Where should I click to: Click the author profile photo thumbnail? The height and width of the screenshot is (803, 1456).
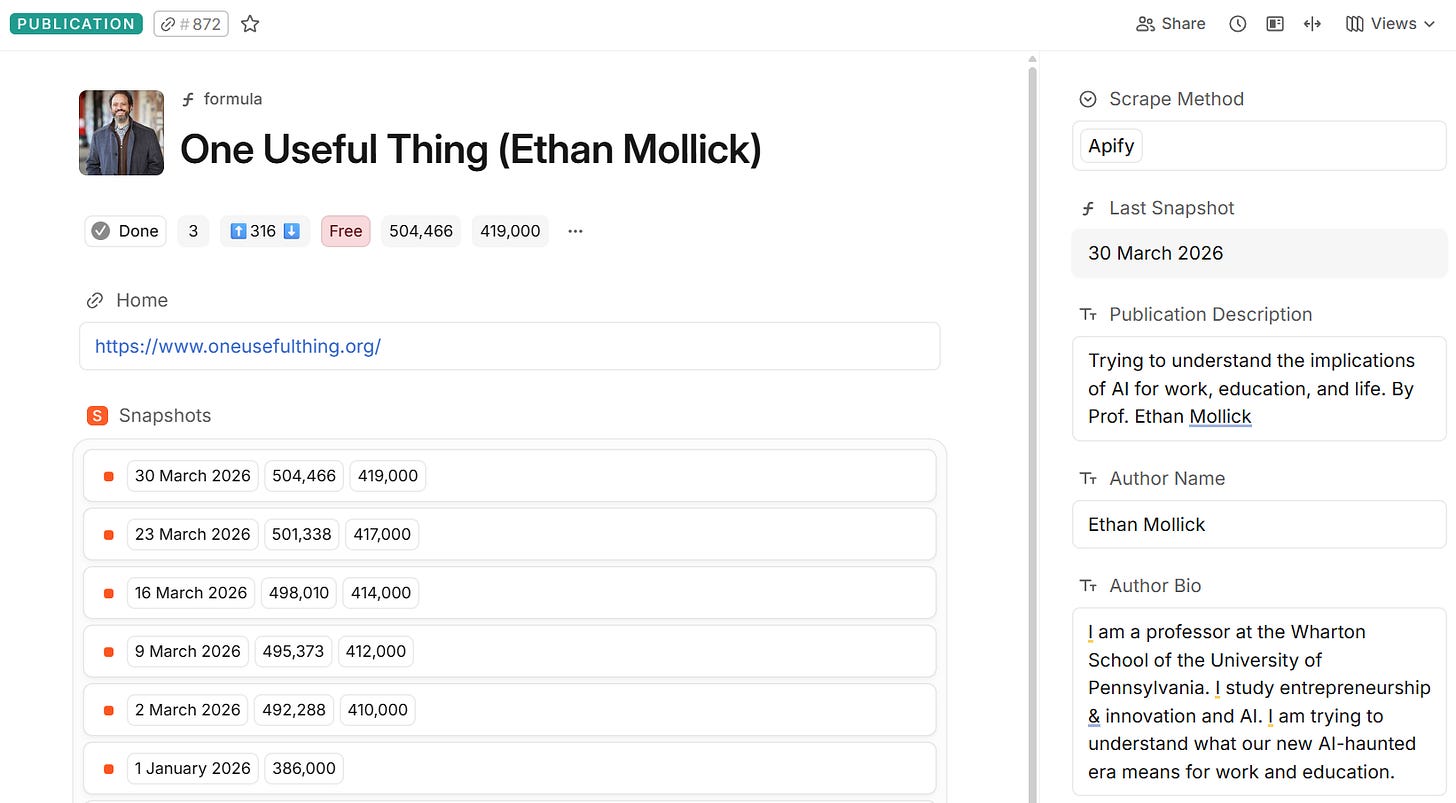click(x=120, y=132)
